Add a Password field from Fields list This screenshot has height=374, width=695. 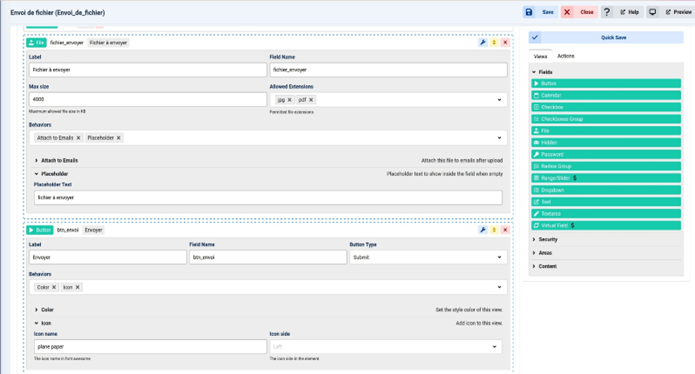(606, 154)
